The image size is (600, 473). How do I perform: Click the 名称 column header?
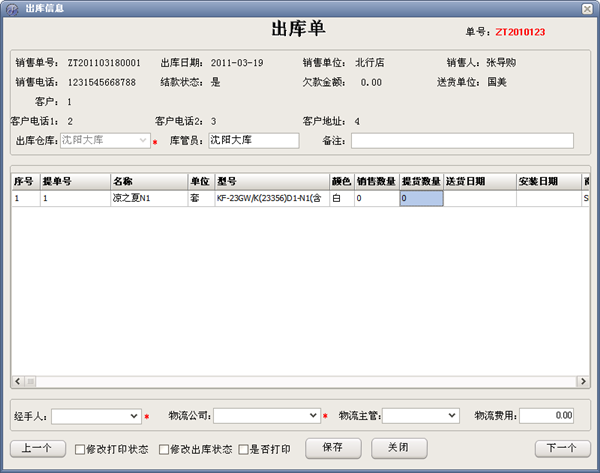(x=148, y=182)
